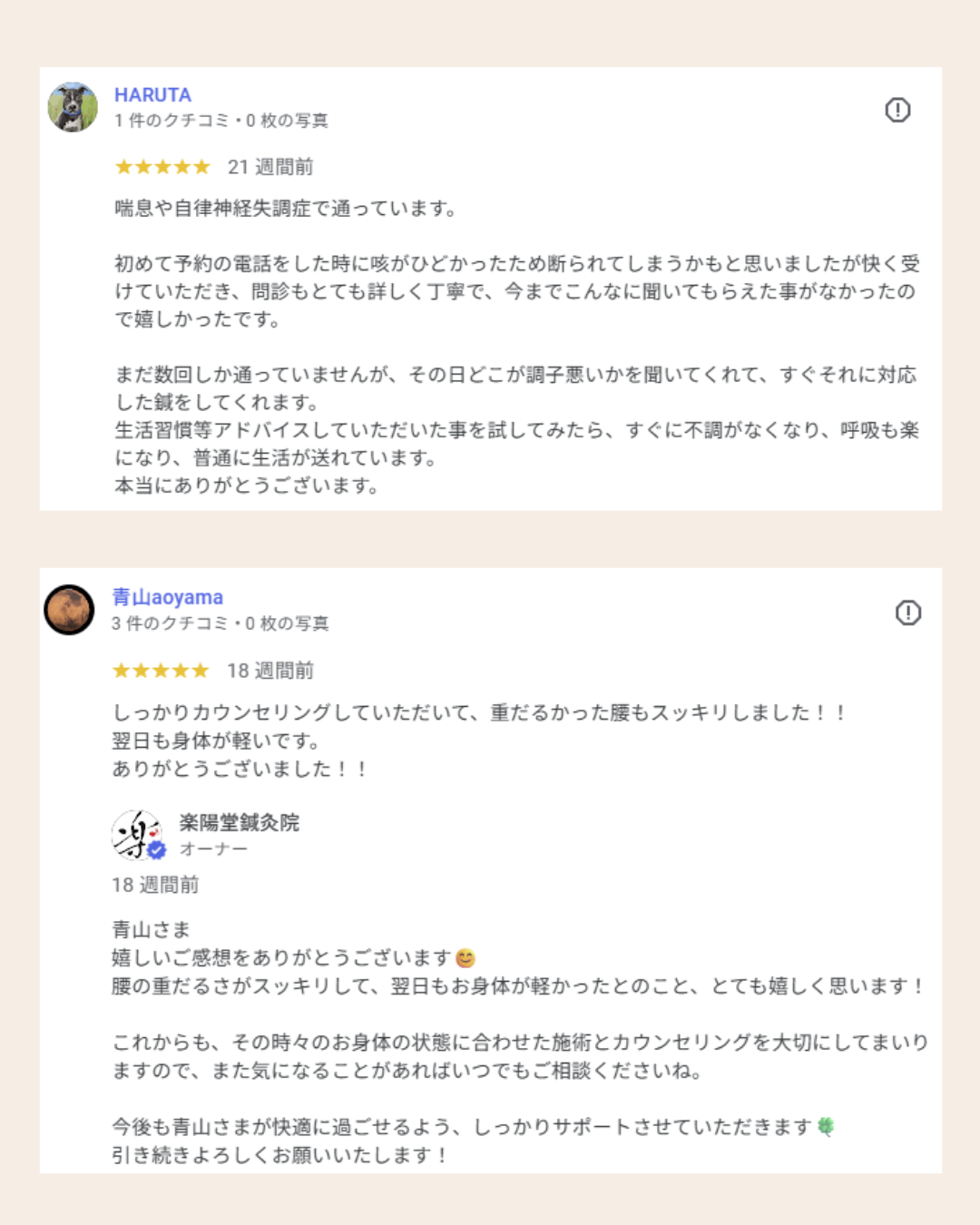The height and width of the screenshot is (1225, 980).
Task: Click review line starting 喘息や自律神経失調症
Action: pyautogui.click(x=285, y=209)
